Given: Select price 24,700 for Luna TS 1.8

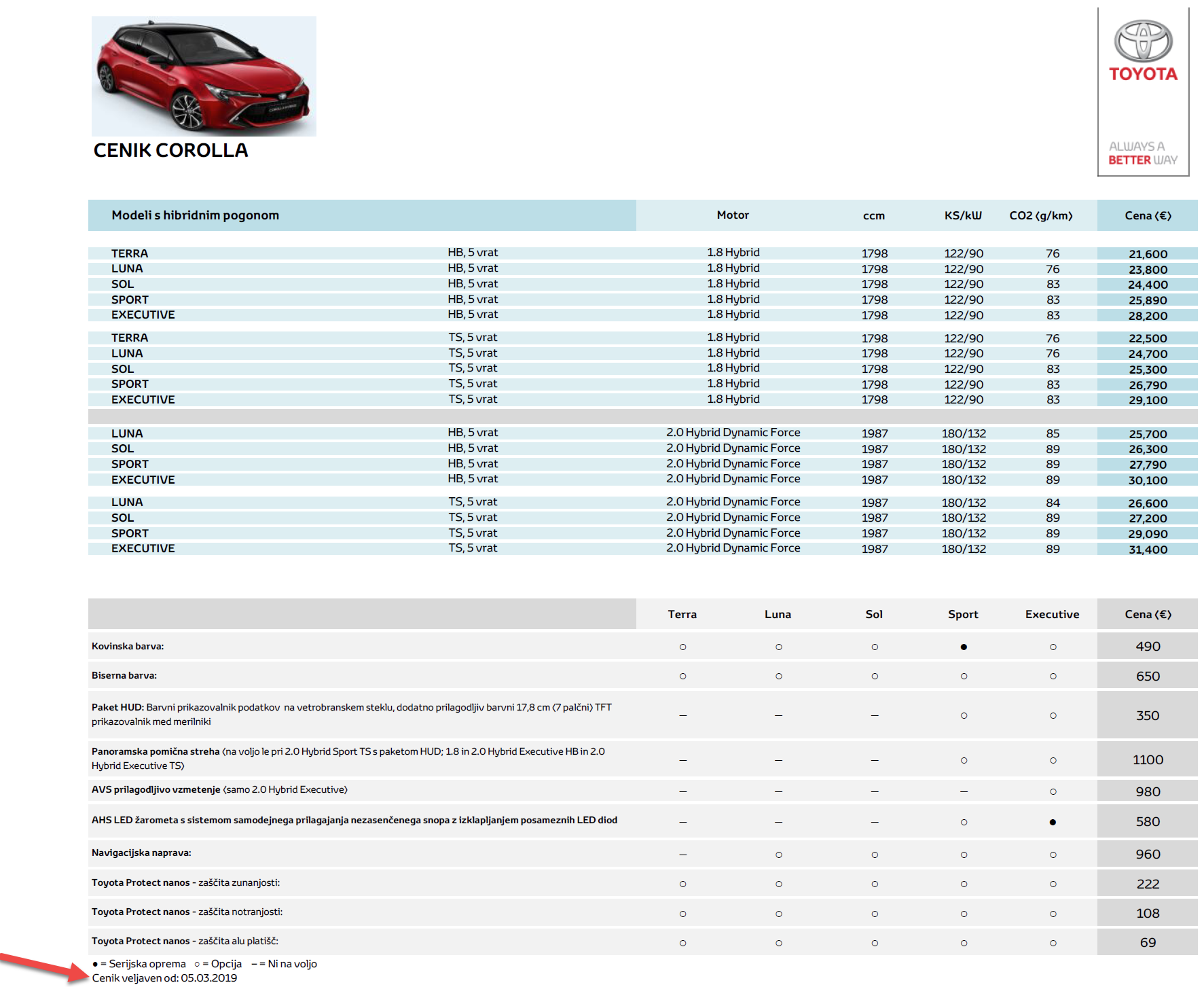Looking at the screenshot, I should (x=1148, y=354).
